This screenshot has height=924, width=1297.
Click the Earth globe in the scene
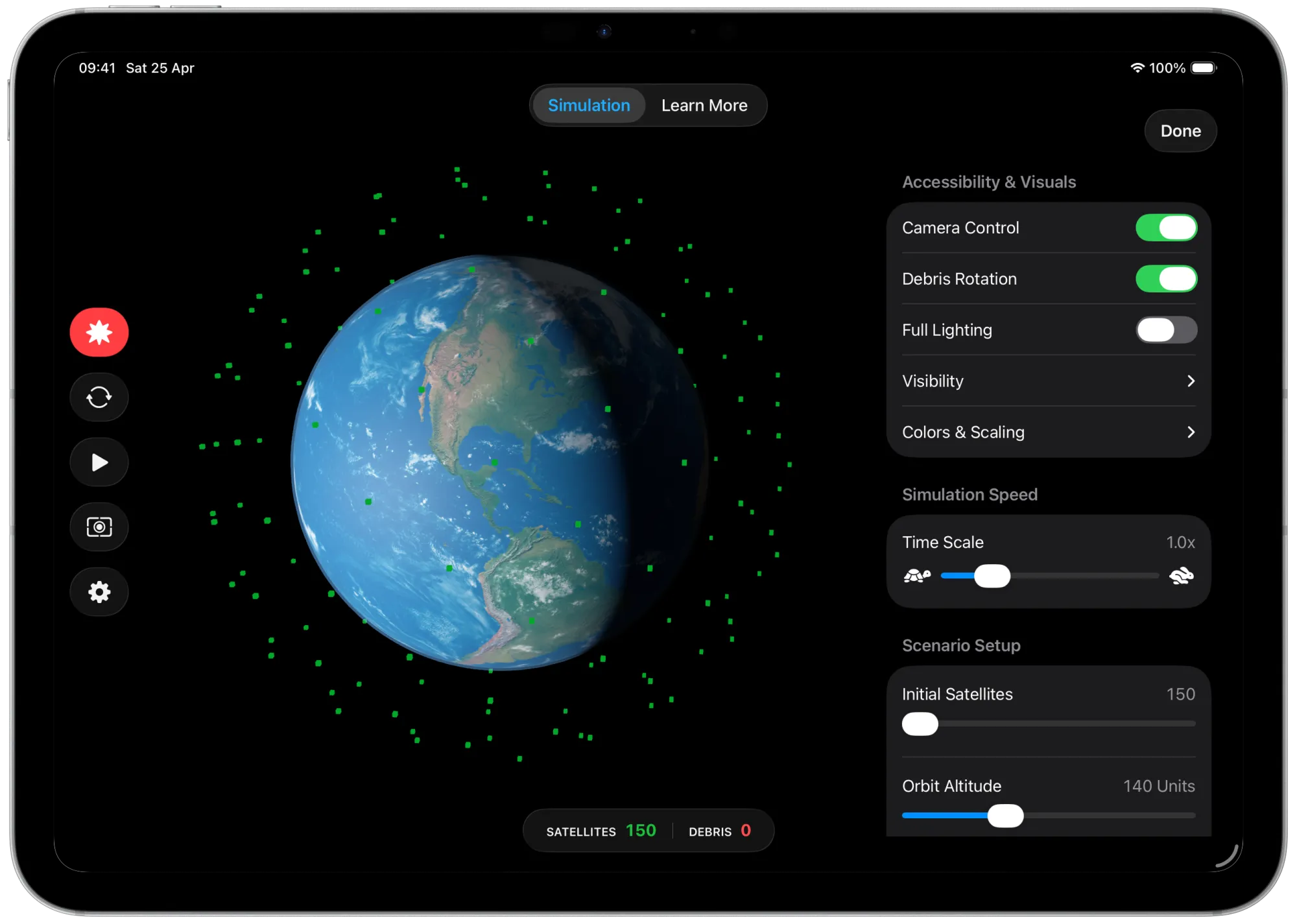pyautogui.click(x=499, y=462)
